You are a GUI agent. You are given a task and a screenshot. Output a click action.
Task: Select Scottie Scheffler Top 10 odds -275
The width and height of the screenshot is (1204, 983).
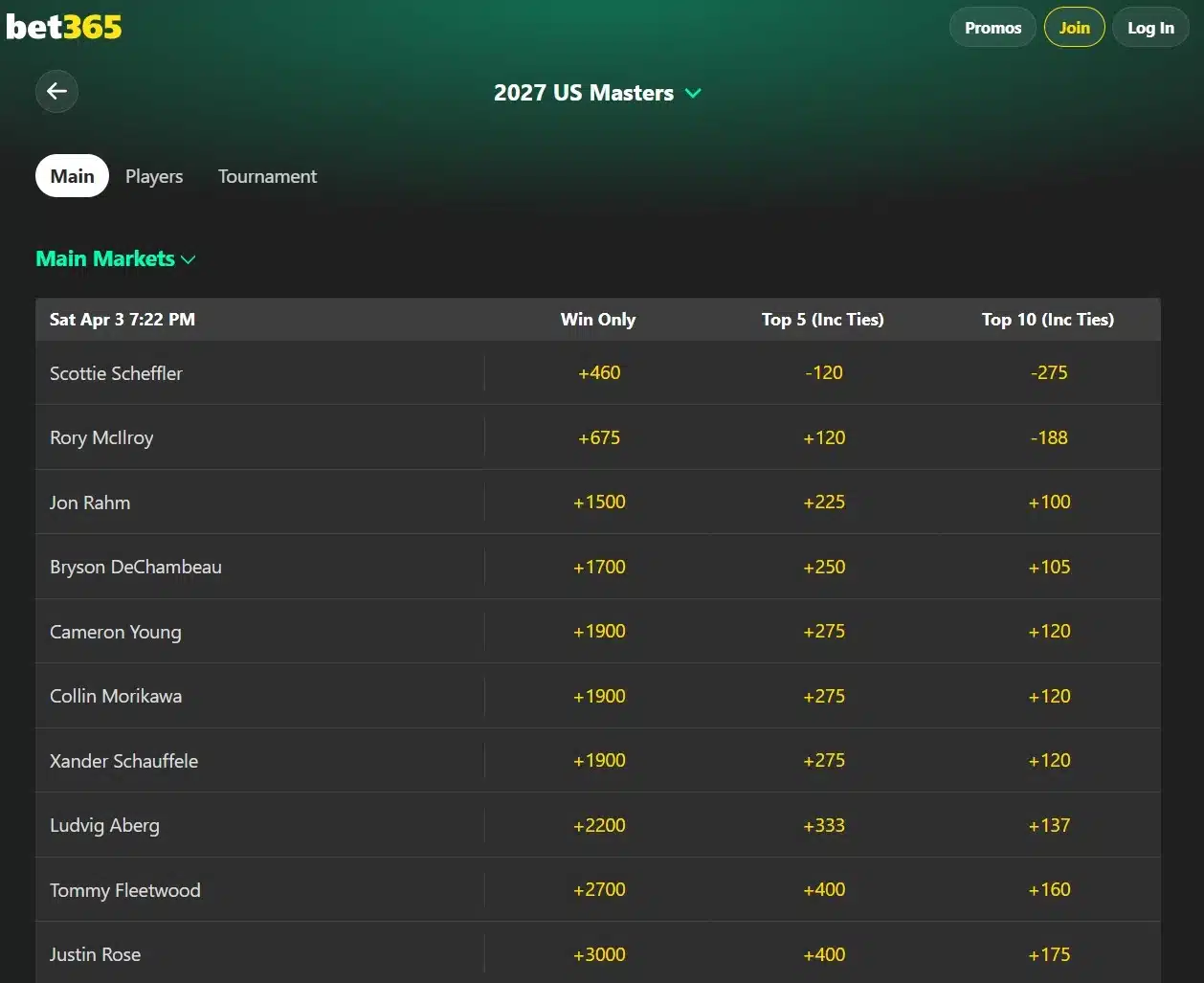[x=1049, y=372]
